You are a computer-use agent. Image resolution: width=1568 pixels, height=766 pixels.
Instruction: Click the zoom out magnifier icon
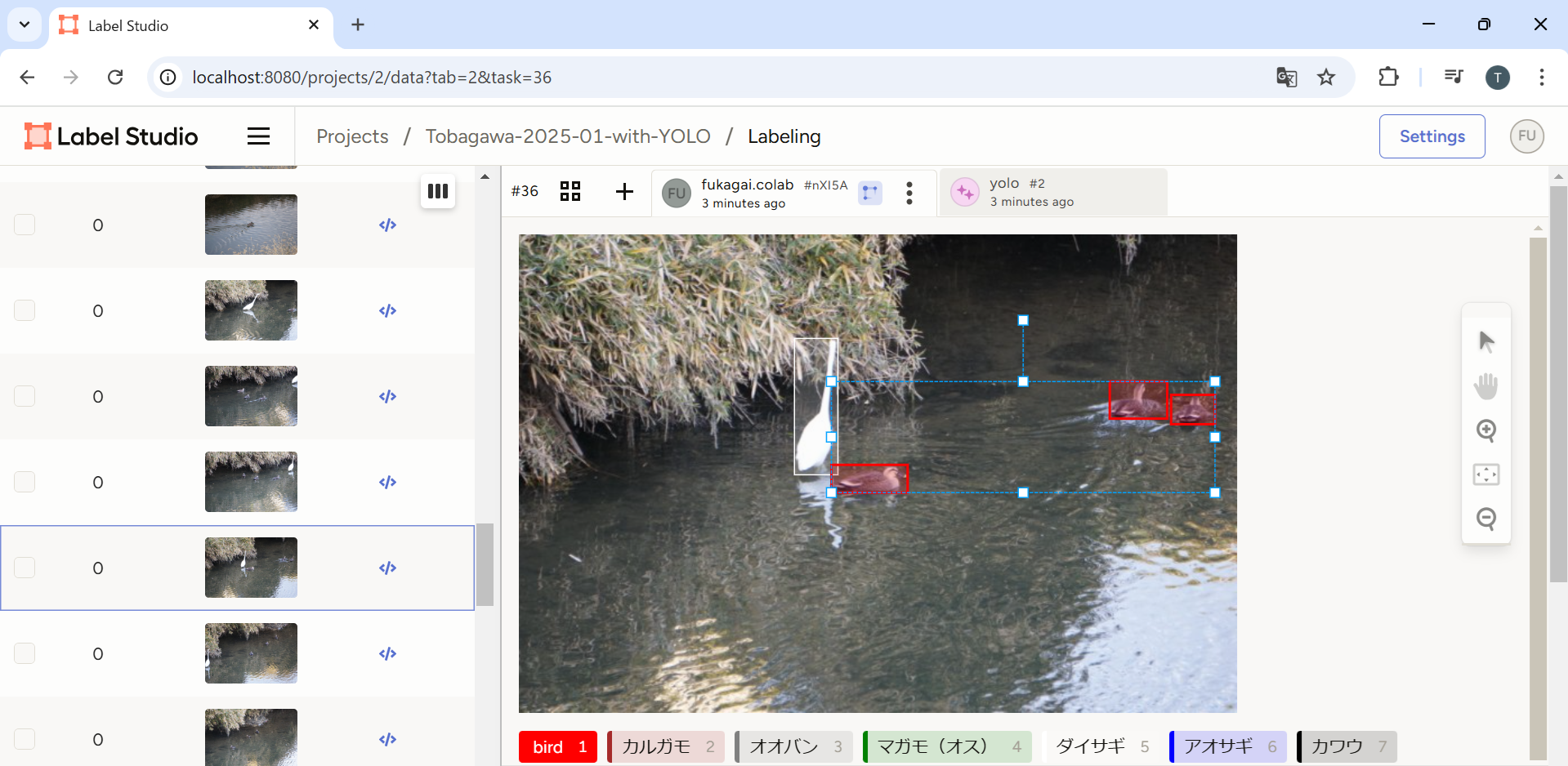click(x=1485, y=519)
